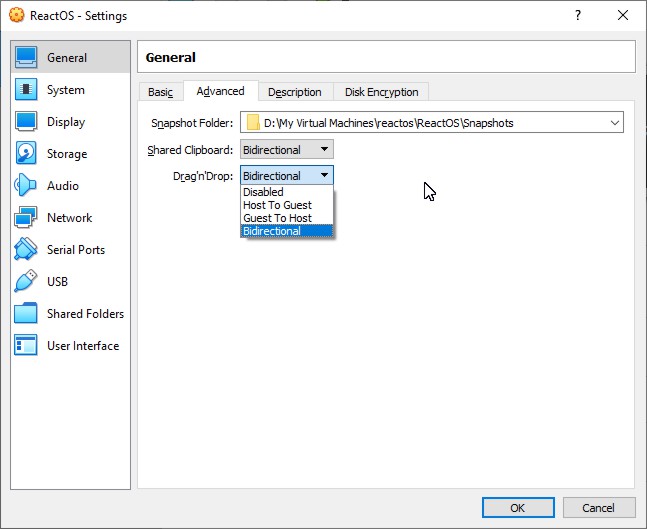This screenshot has height=529, width=647.
Task: Select the Shared Folders folder icon
Action: (26, 313)
